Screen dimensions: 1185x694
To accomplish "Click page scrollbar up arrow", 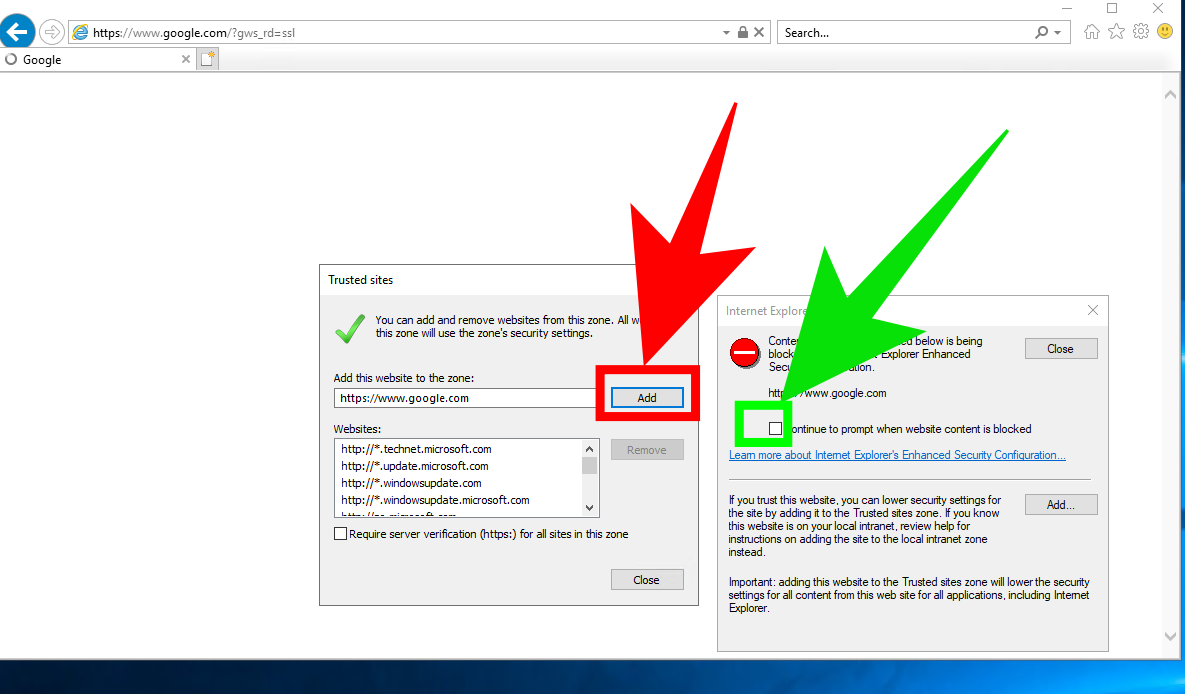I will pyautogui.click(x=1170, y=94).
